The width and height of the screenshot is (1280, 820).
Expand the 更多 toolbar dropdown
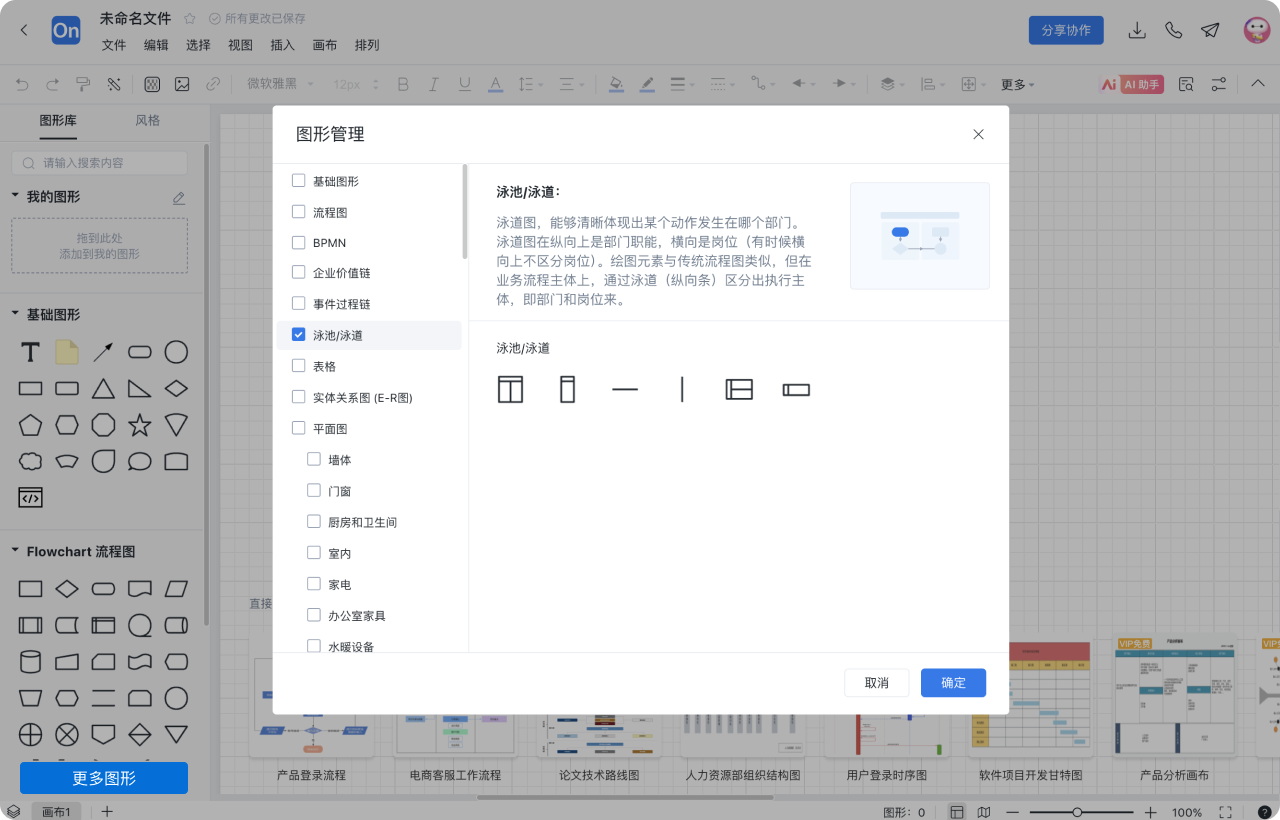coord(1013,84)
